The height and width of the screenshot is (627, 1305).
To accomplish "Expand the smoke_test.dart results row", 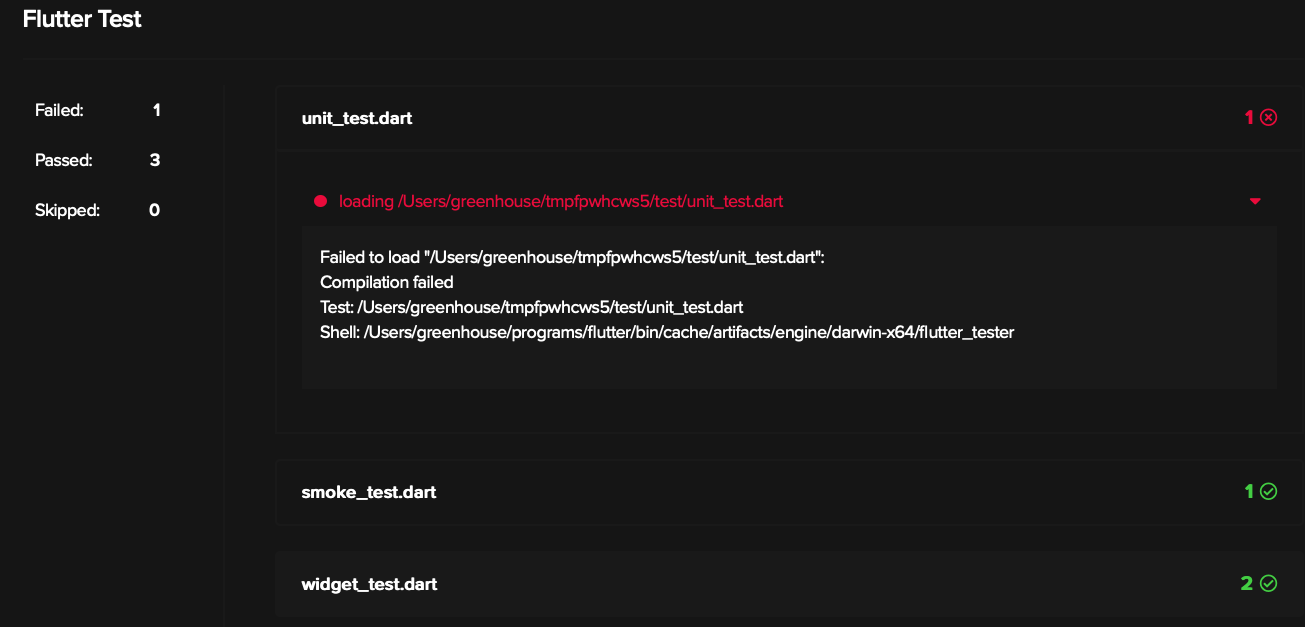I will (790, 492).
